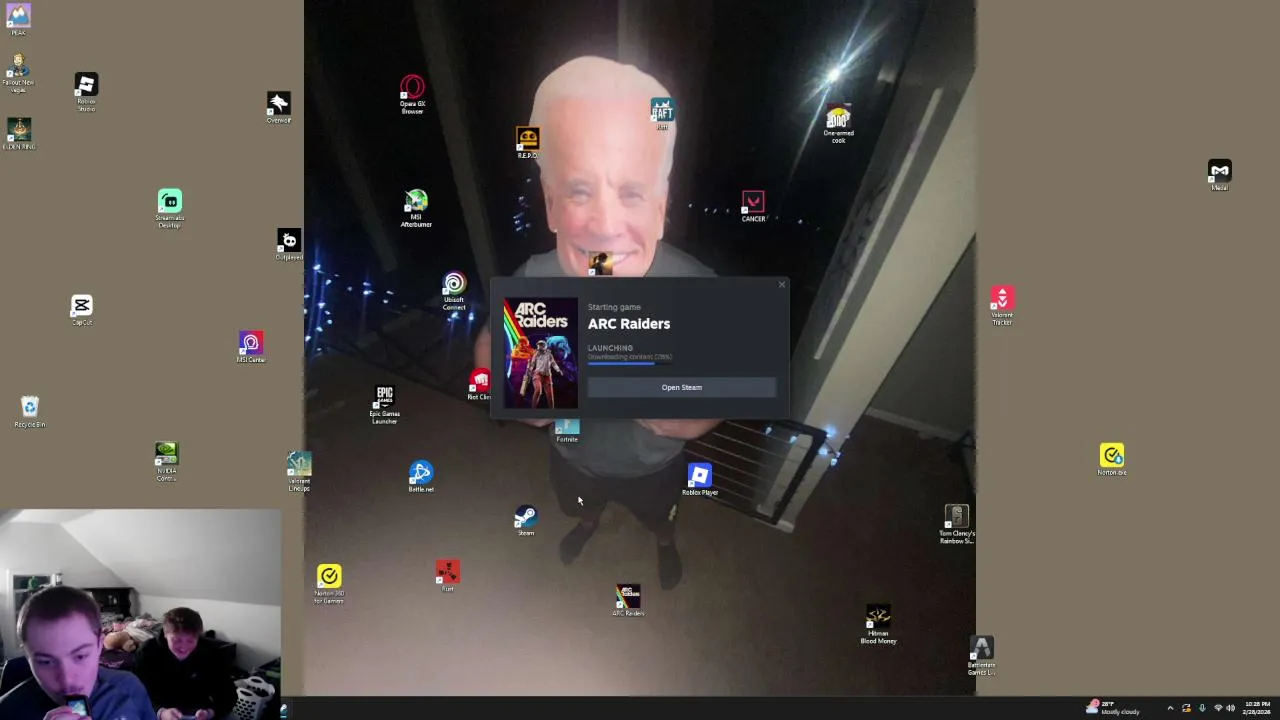Viewport: 1280px width, 720px height.
Task: Launch Streamlabs Desktop shortcut
Action: pyautogui.click(x=169, y=208)
